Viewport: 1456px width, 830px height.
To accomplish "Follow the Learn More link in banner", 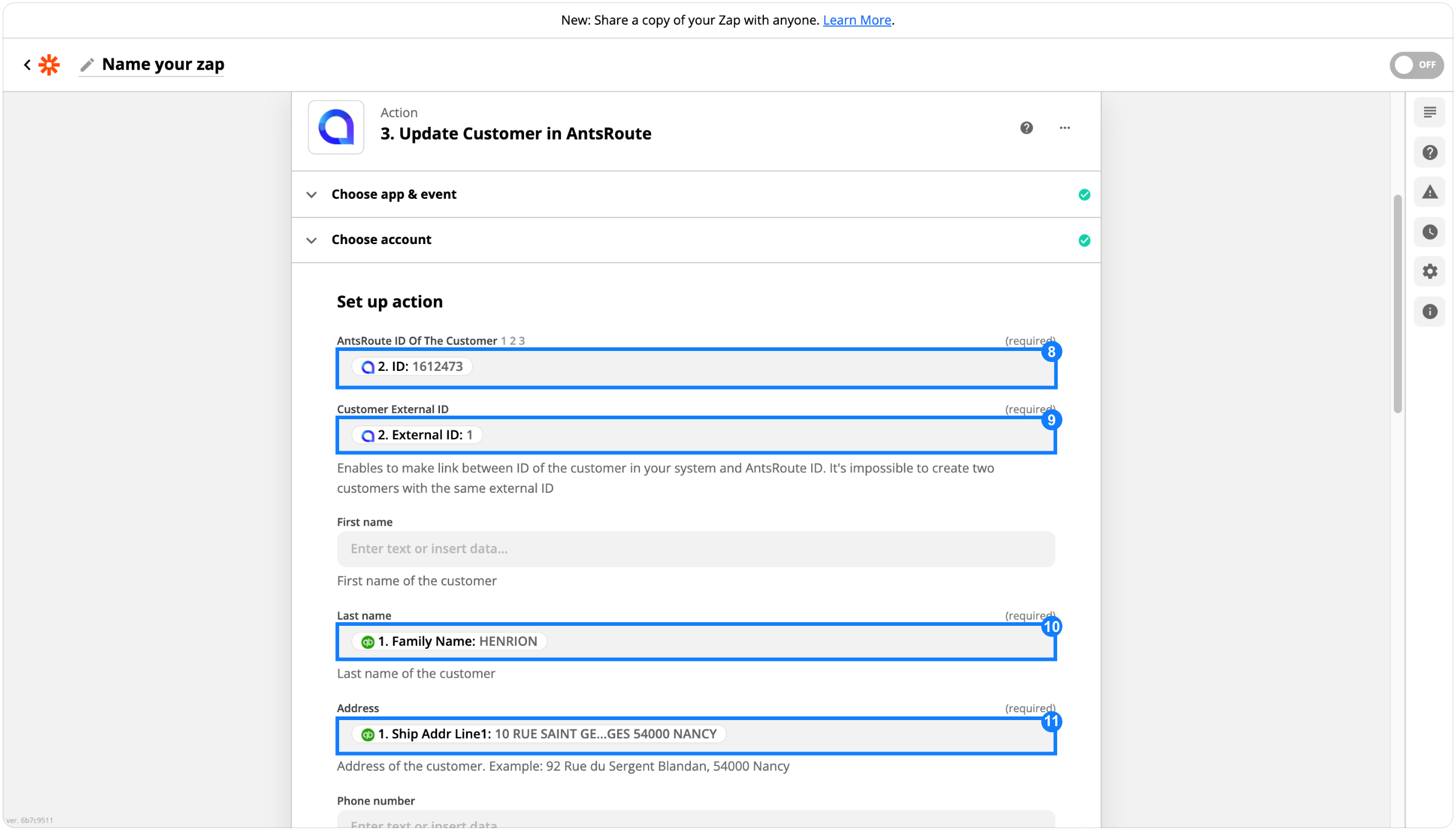I will (x=856, y=20).
